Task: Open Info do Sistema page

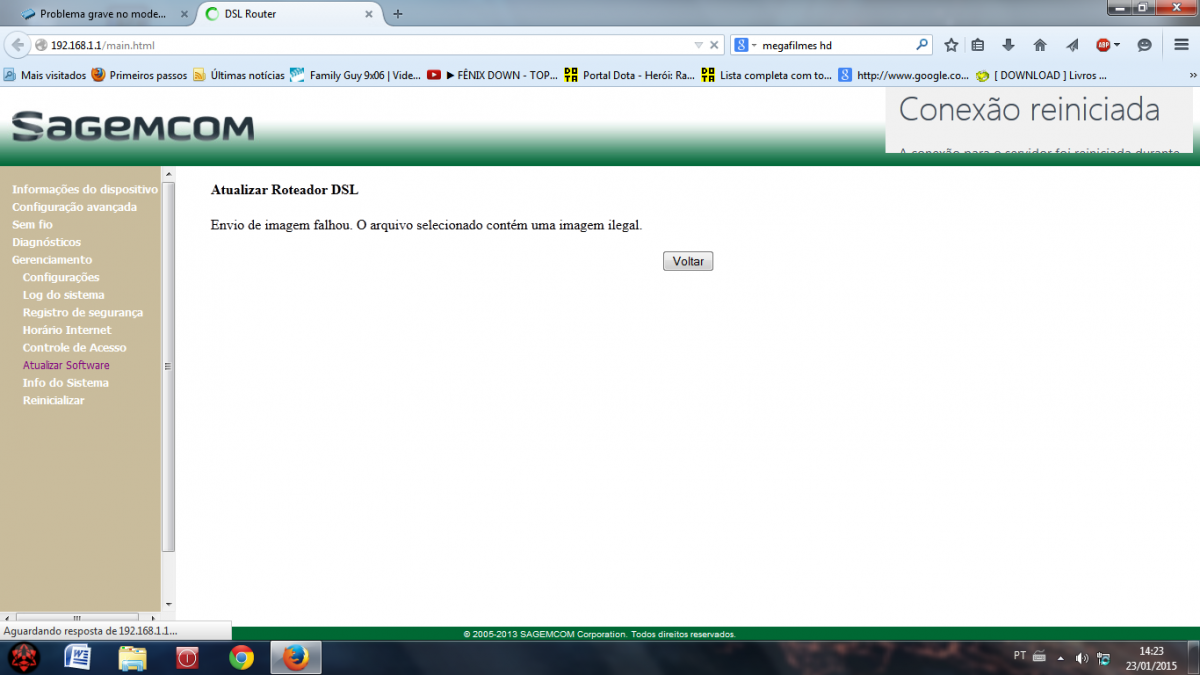Action: pos(66,383)
